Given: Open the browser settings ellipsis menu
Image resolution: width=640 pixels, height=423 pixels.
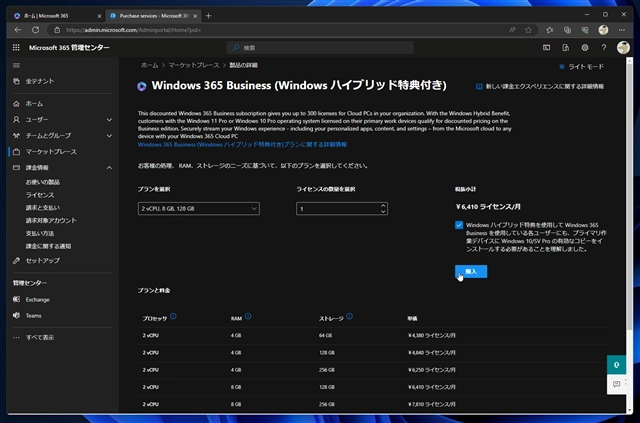Looking at the screenshot, I should coord(622,30).
